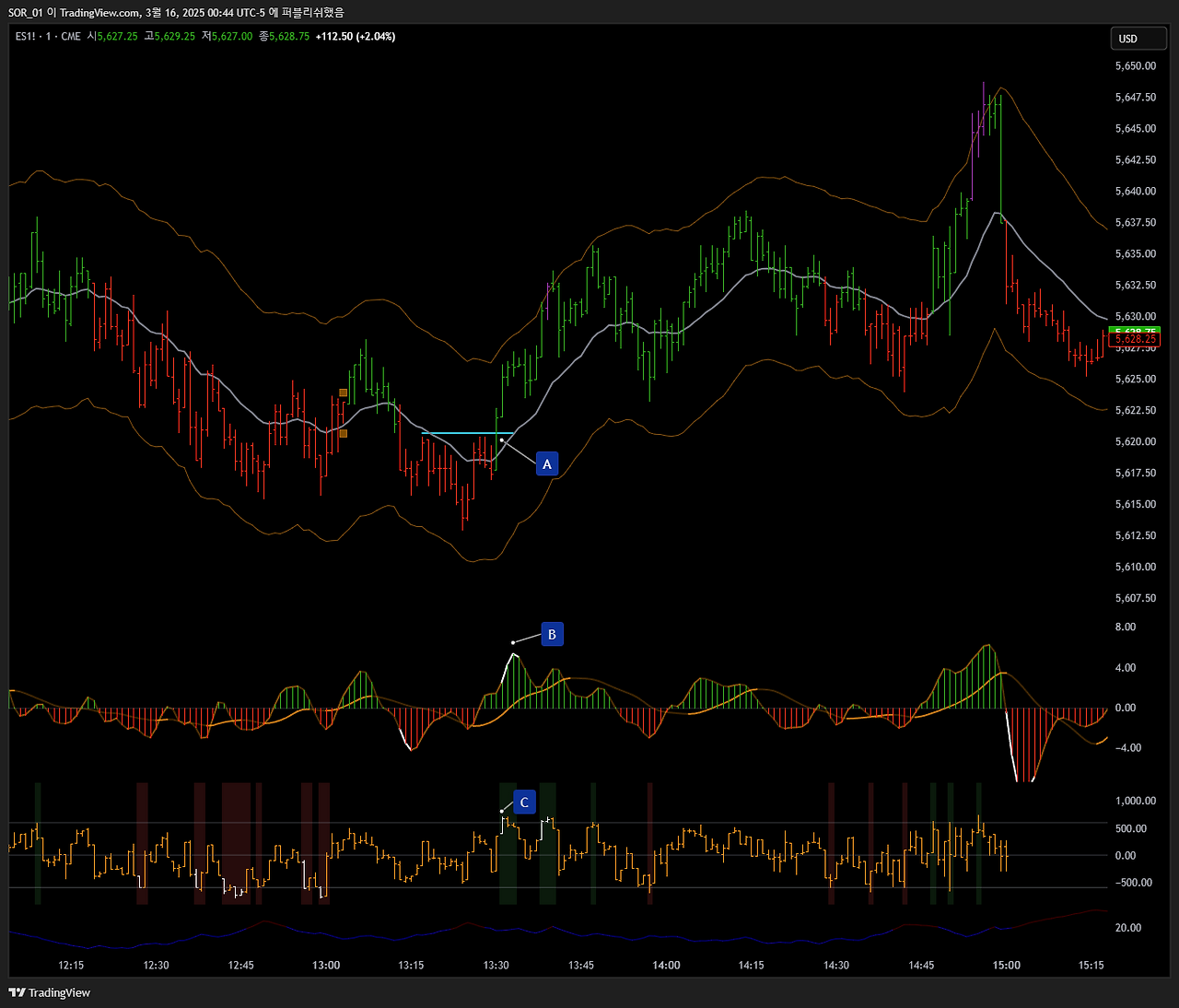Click the lower orange square marker near 13:00

[344, 433]
